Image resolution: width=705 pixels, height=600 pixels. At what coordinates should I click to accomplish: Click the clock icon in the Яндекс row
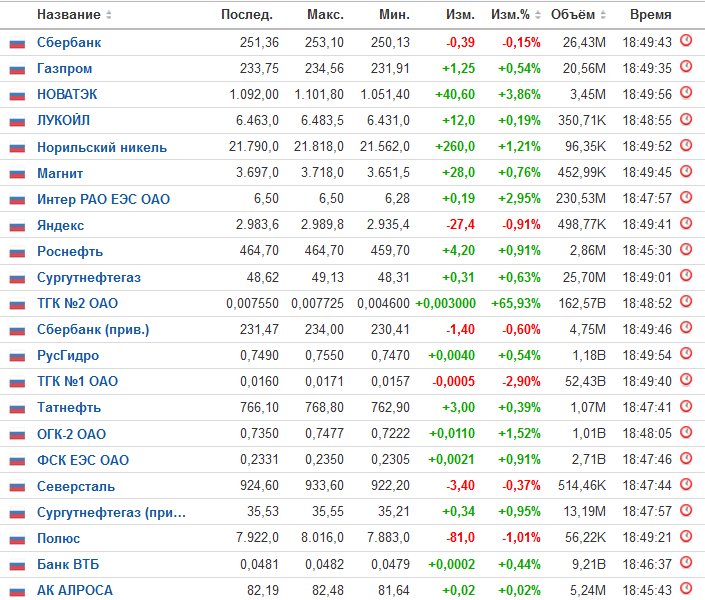[x=686, y=223]
